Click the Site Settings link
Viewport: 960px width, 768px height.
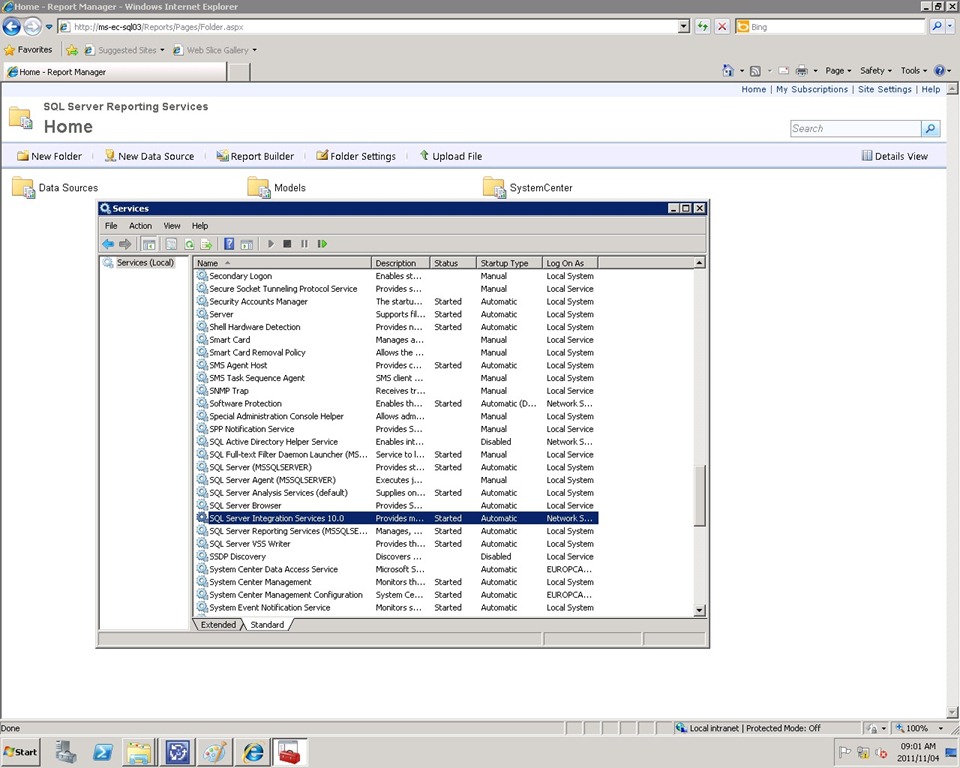885,89
